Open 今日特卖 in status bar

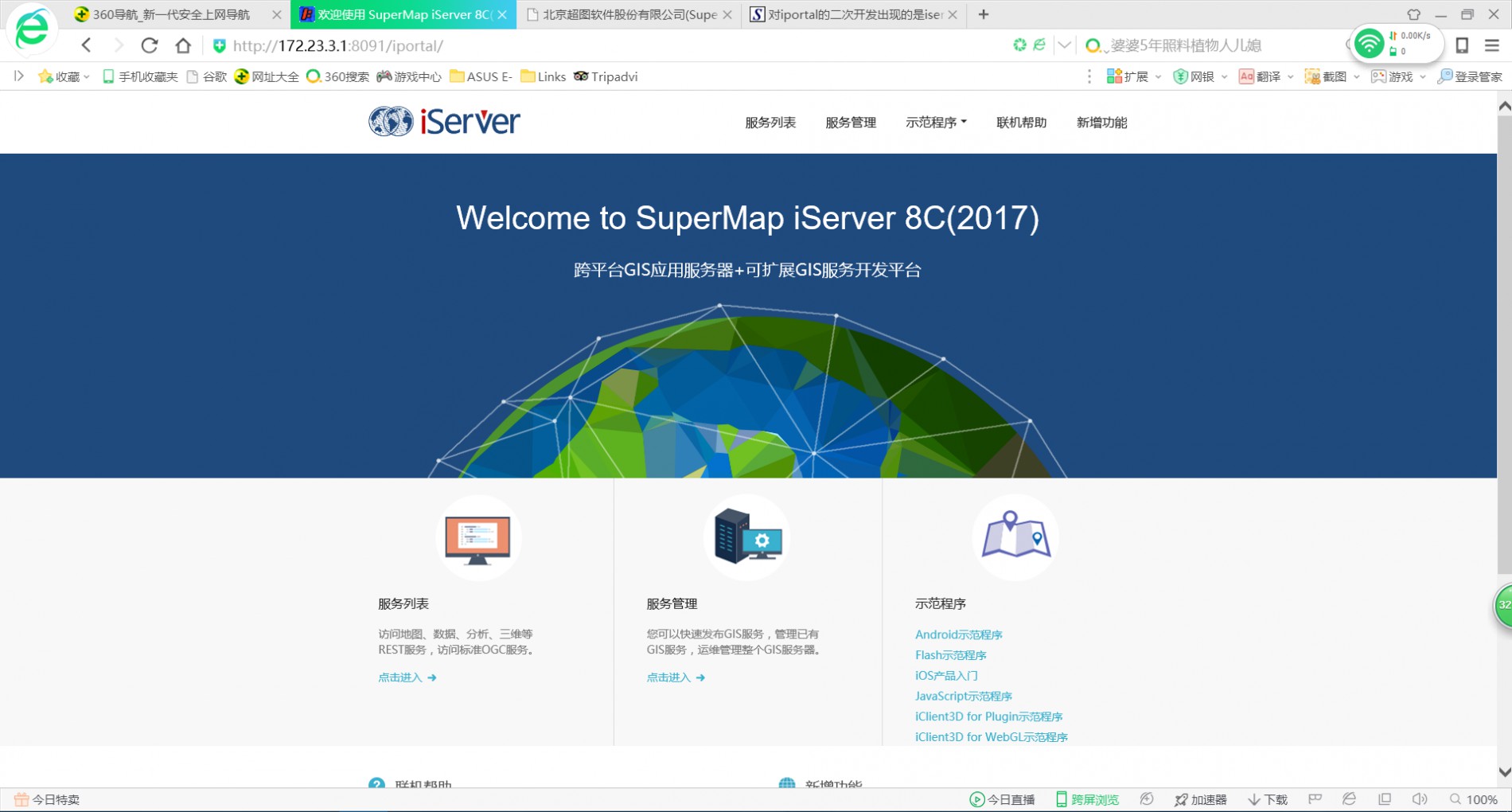click(47, 799)
